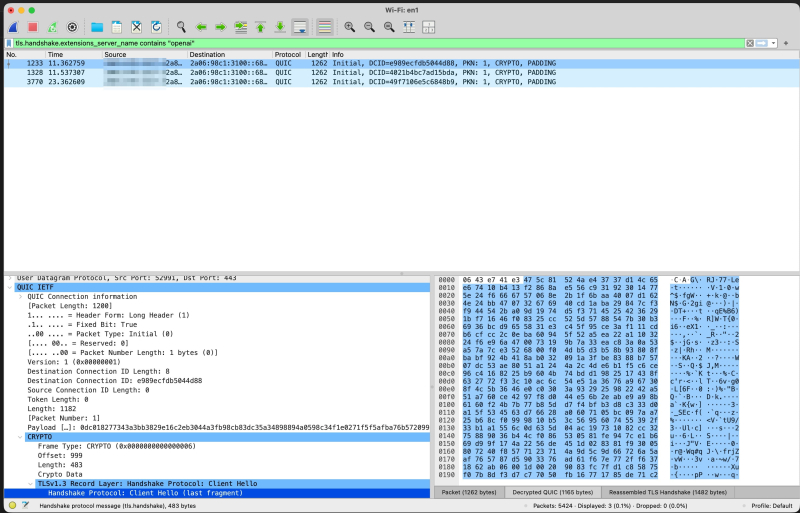Open Find a packet magnifier
Image resolution: width=800 pixels, height=513 pixels.
181,27
